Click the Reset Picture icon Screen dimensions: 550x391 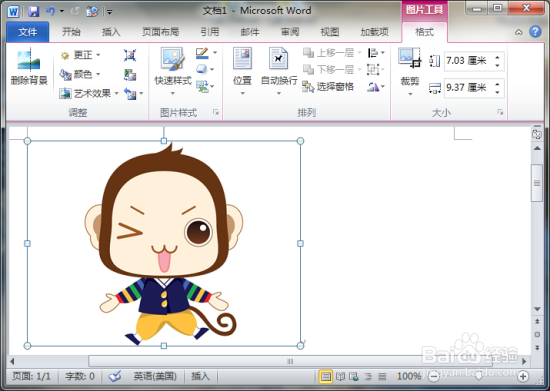coord(130,94)
